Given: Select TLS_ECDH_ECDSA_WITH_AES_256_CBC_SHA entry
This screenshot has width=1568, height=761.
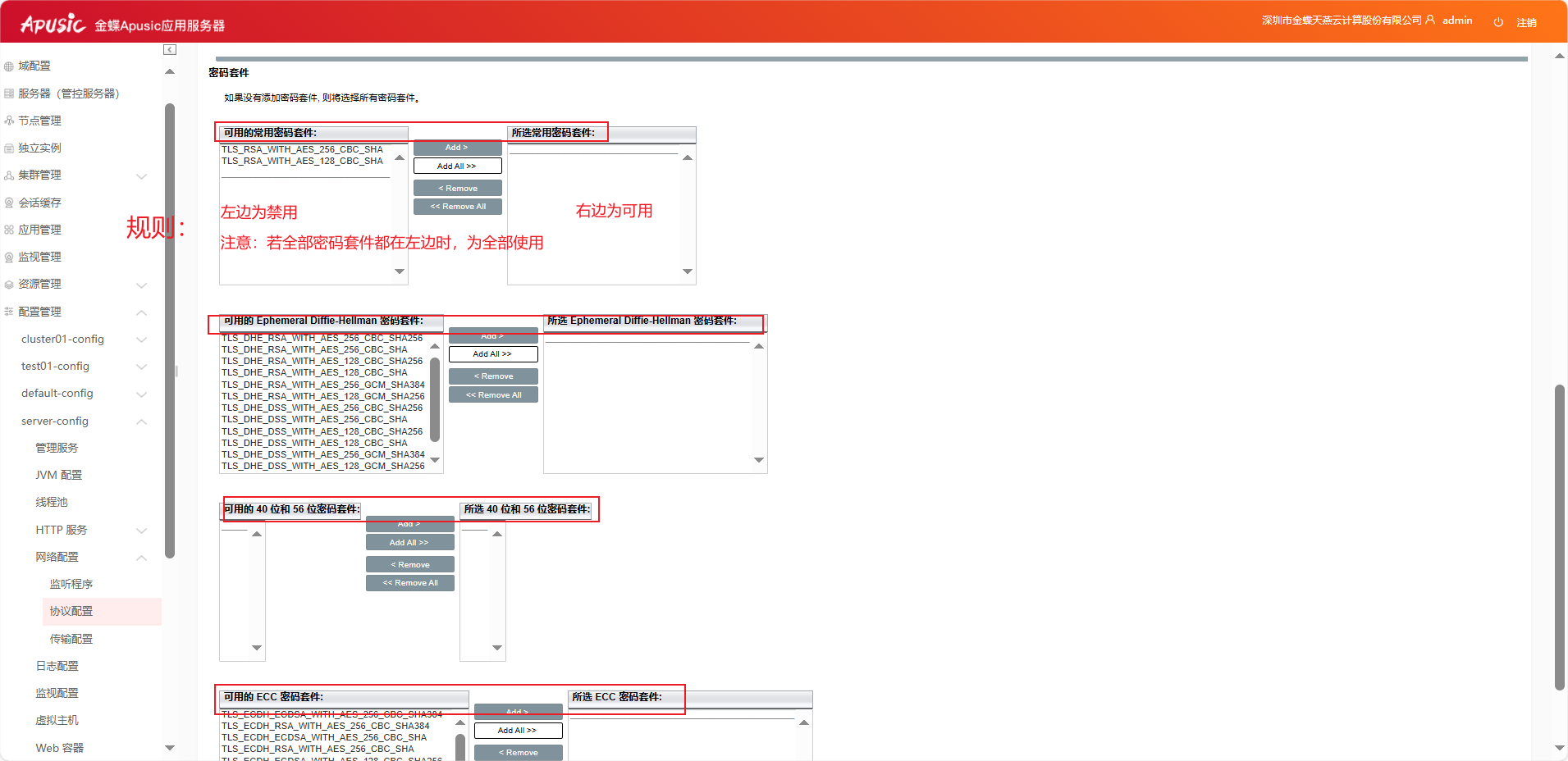Looking at the screenshot, I should pos(323,737).
